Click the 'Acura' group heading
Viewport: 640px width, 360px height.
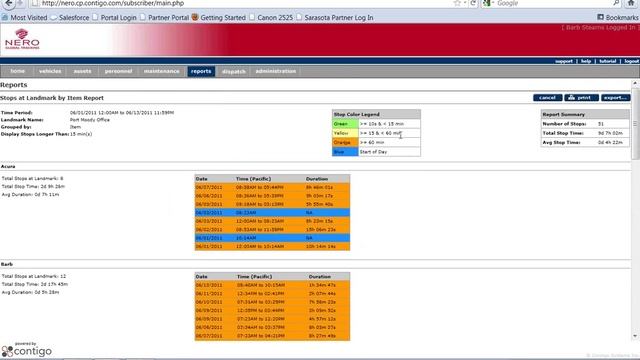(x=8, y=167)
